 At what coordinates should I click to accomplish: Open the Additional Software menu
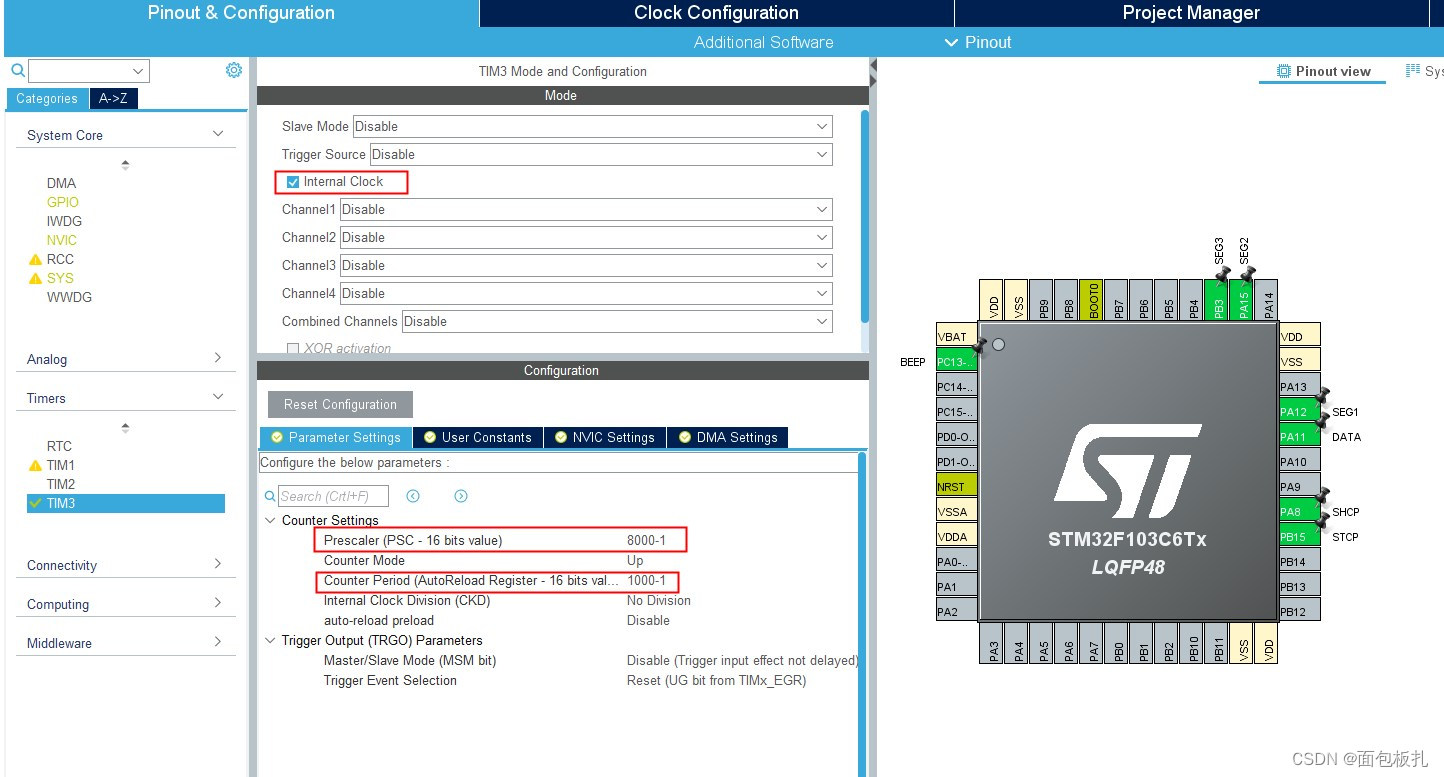(x=763, y=42)
